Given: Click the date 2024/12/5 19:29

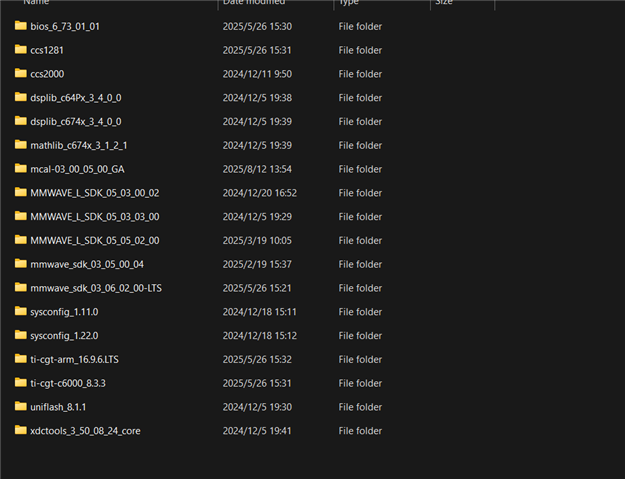Looking at the screenshot, I should click(x=257, y=217).
